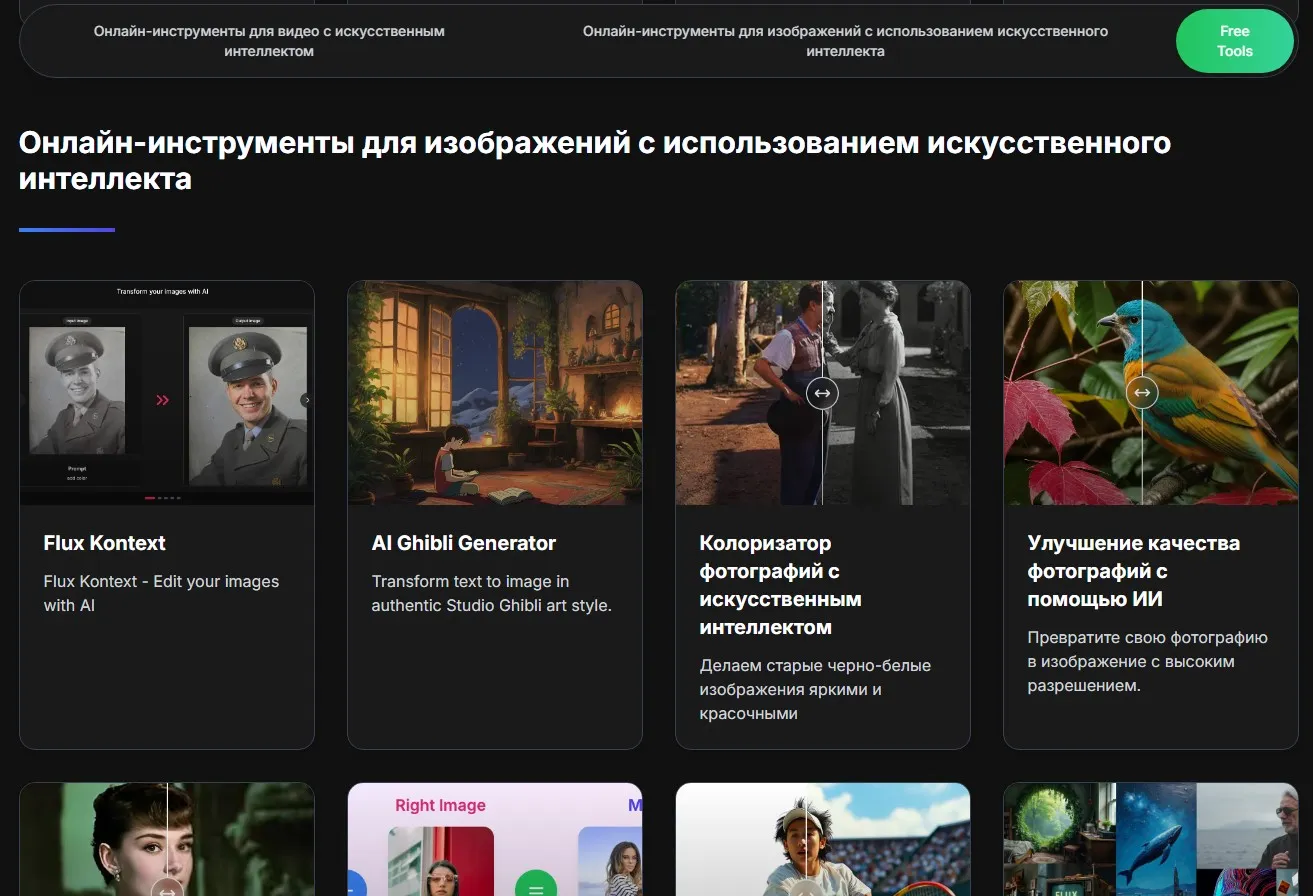1313x896 pixels.
Task: Click the bird photo enhancement thumbnail
Action: click(1151, 393)
